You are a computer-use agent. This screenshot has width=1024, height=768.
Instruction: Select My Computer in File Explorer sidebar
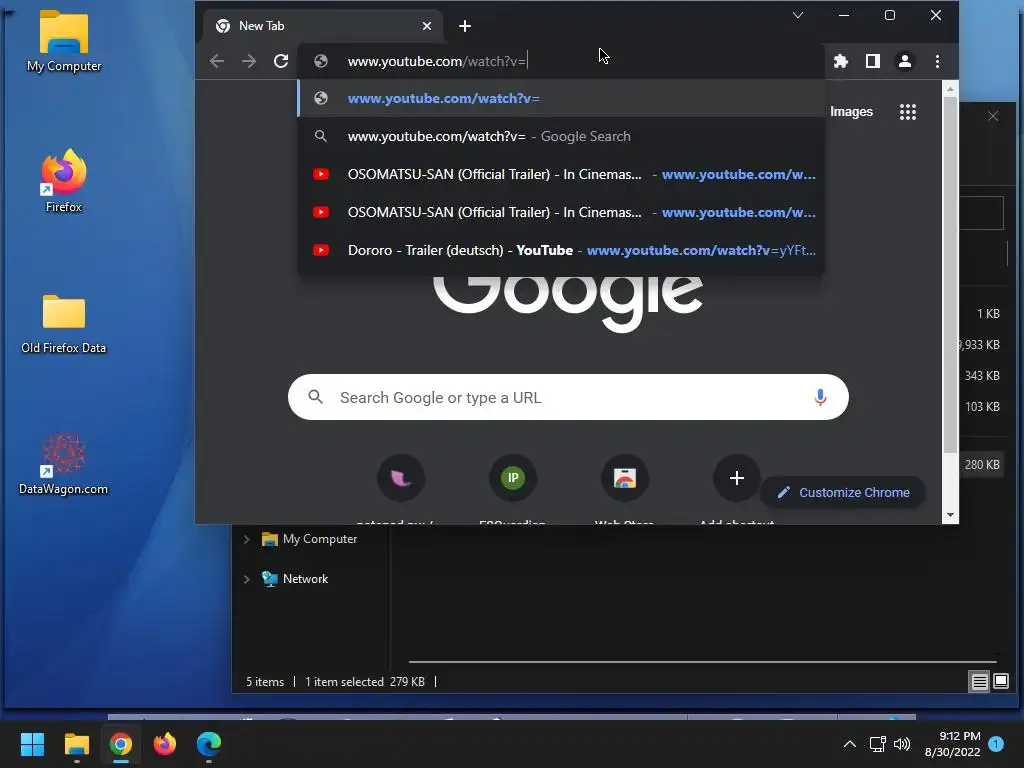[310, 539]
